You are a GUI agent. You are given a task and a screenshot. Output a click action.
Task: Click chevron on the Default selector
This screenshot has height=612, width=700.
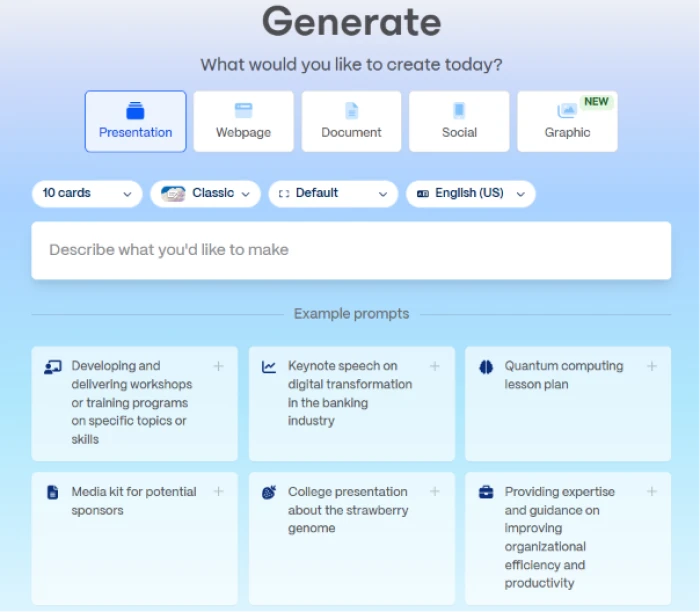coord(383,194)
